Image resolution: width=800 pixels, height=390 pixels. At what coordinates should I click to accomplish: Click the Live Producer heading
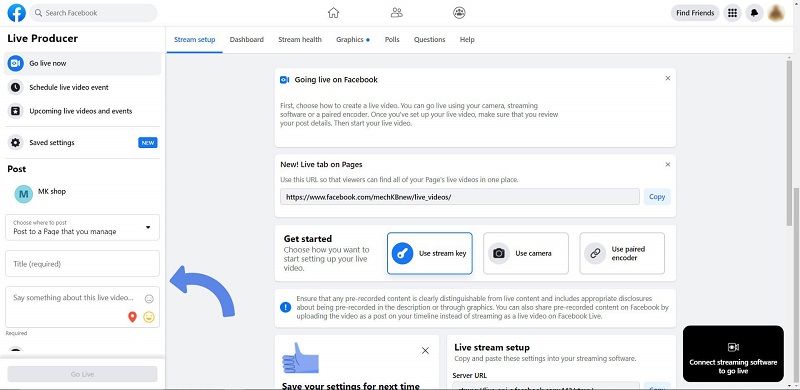point(42,38)
